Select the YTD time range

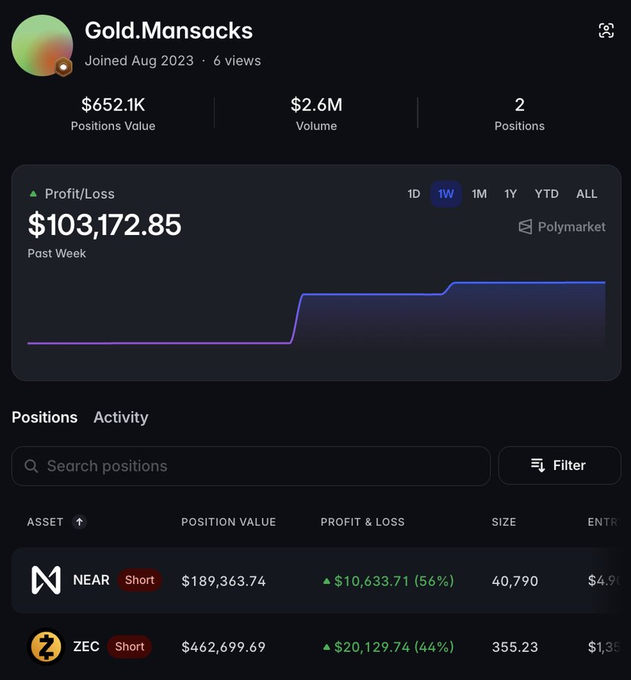(x=546, y=194)
